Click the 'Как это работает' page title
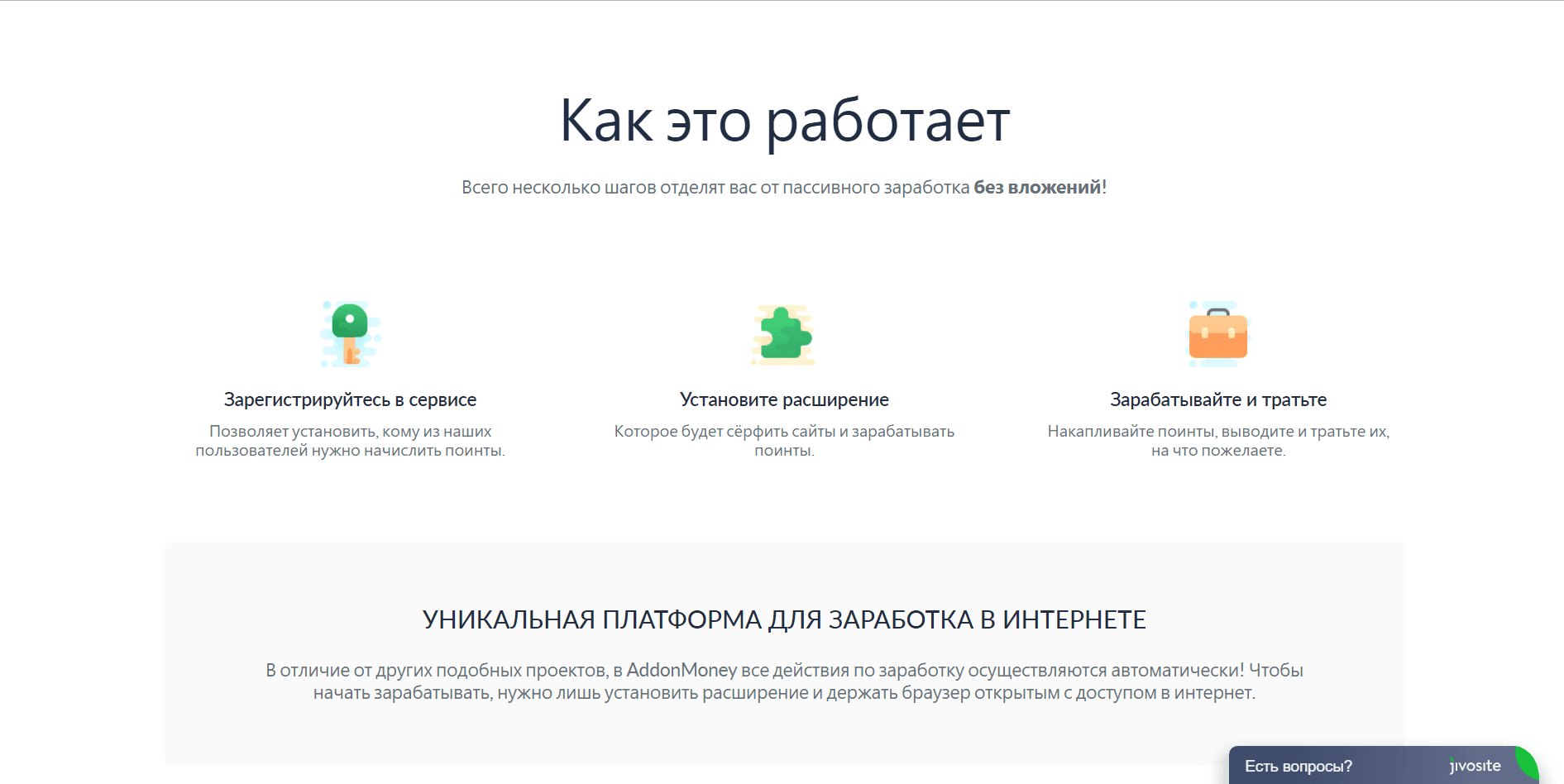The height and width of the screenshot is (784, 1564). (x=784, y=120)
